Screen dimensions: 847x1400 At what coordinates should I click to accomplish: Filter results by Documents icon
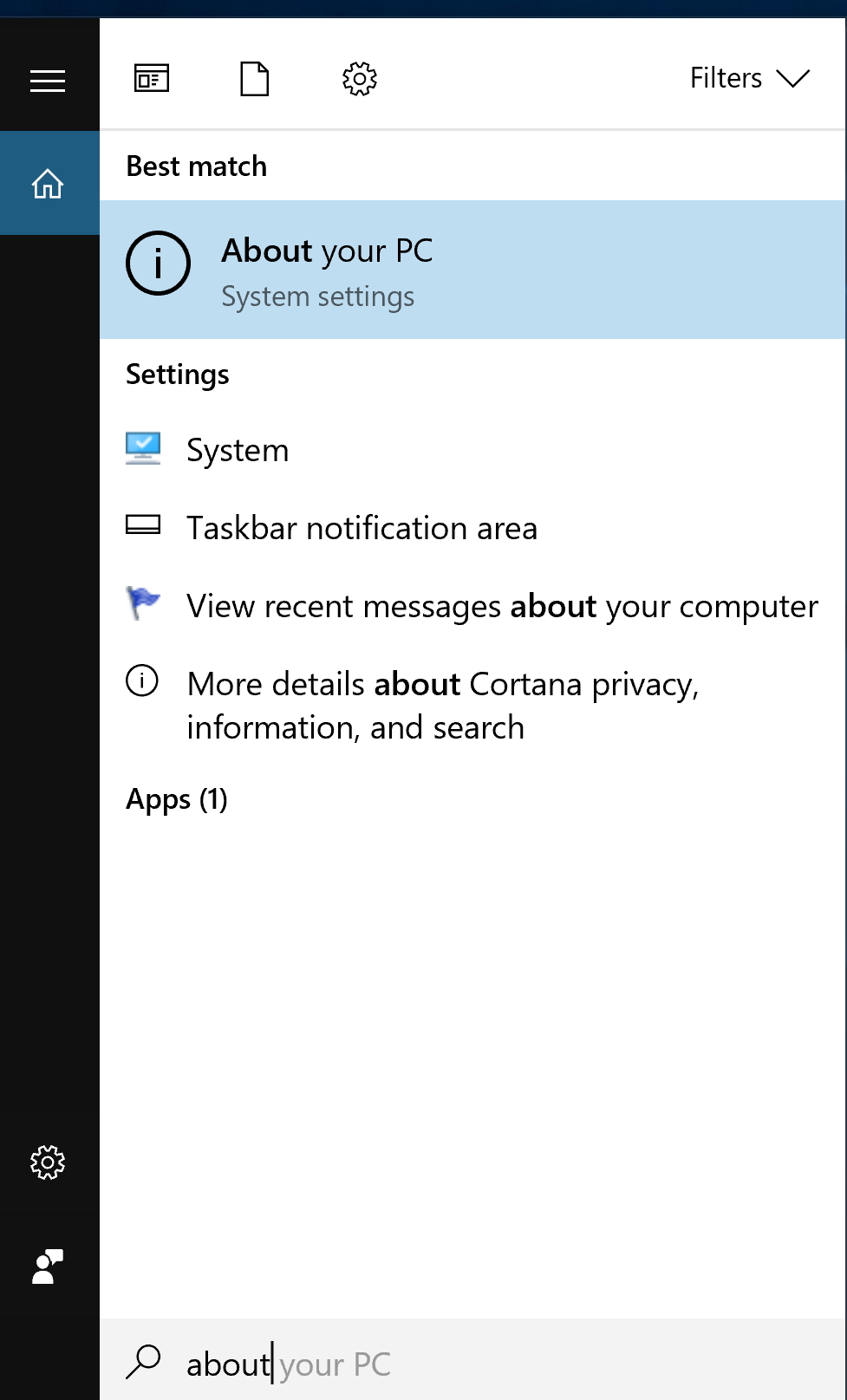tap(254, 79)
